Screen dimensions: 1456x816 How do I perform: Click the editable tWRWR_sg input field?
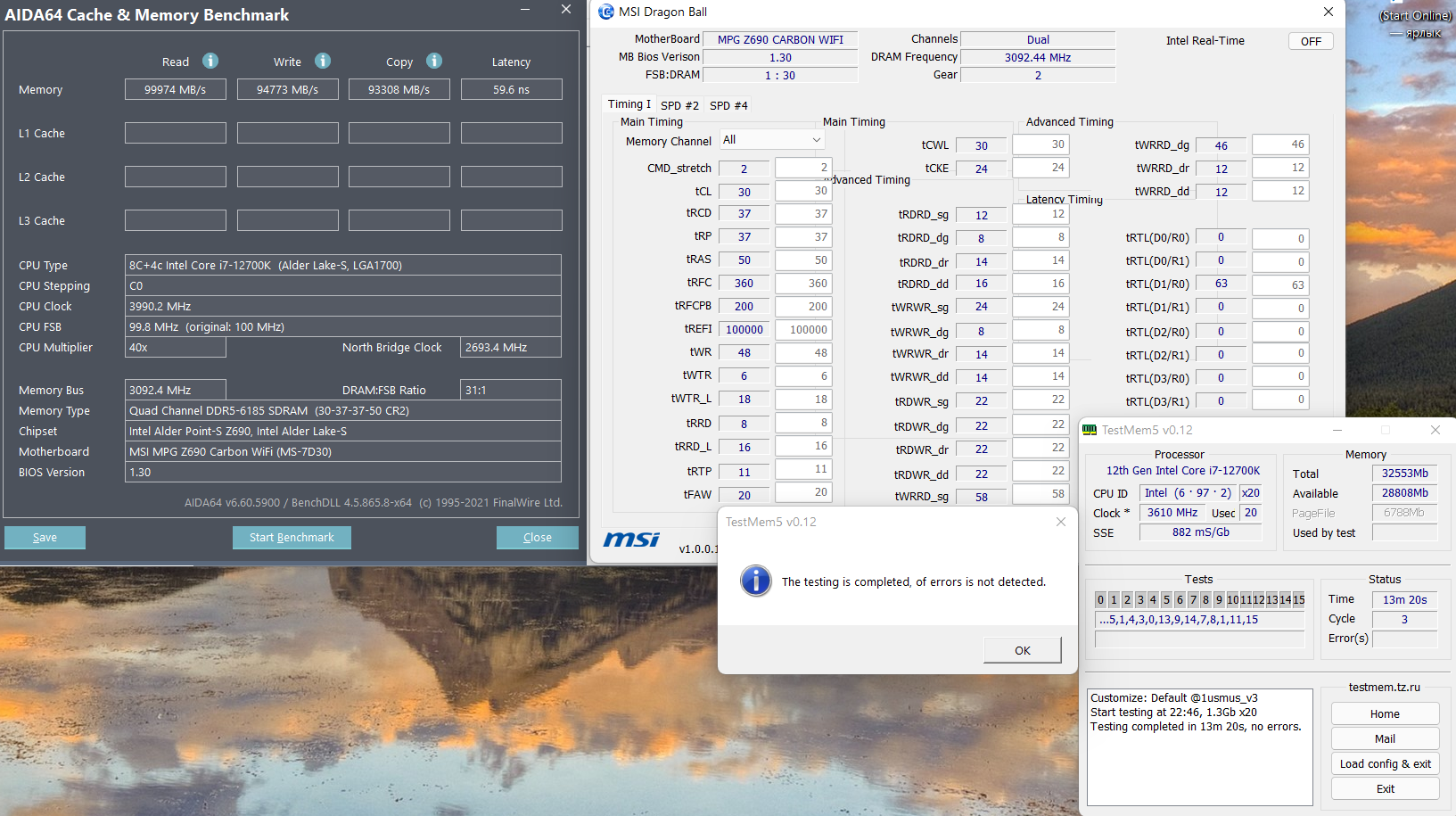[x=1041, y=307]
